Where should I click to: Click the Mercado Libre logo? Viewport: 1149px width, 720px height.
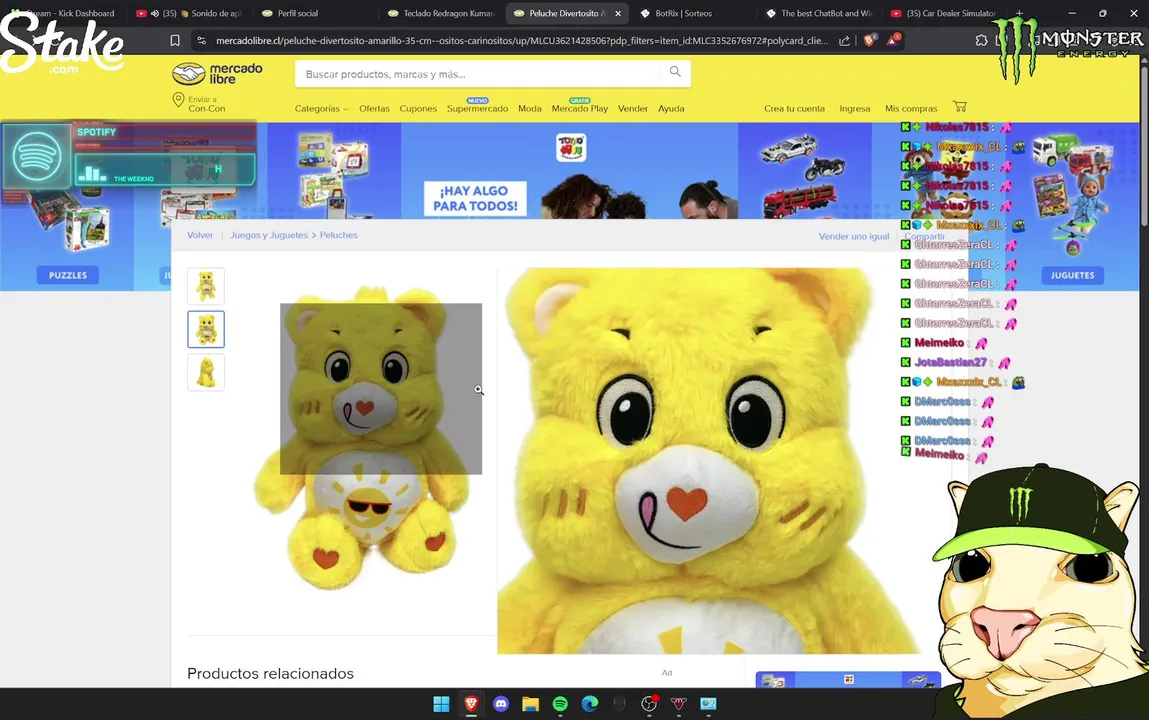(x=217, y=74)
